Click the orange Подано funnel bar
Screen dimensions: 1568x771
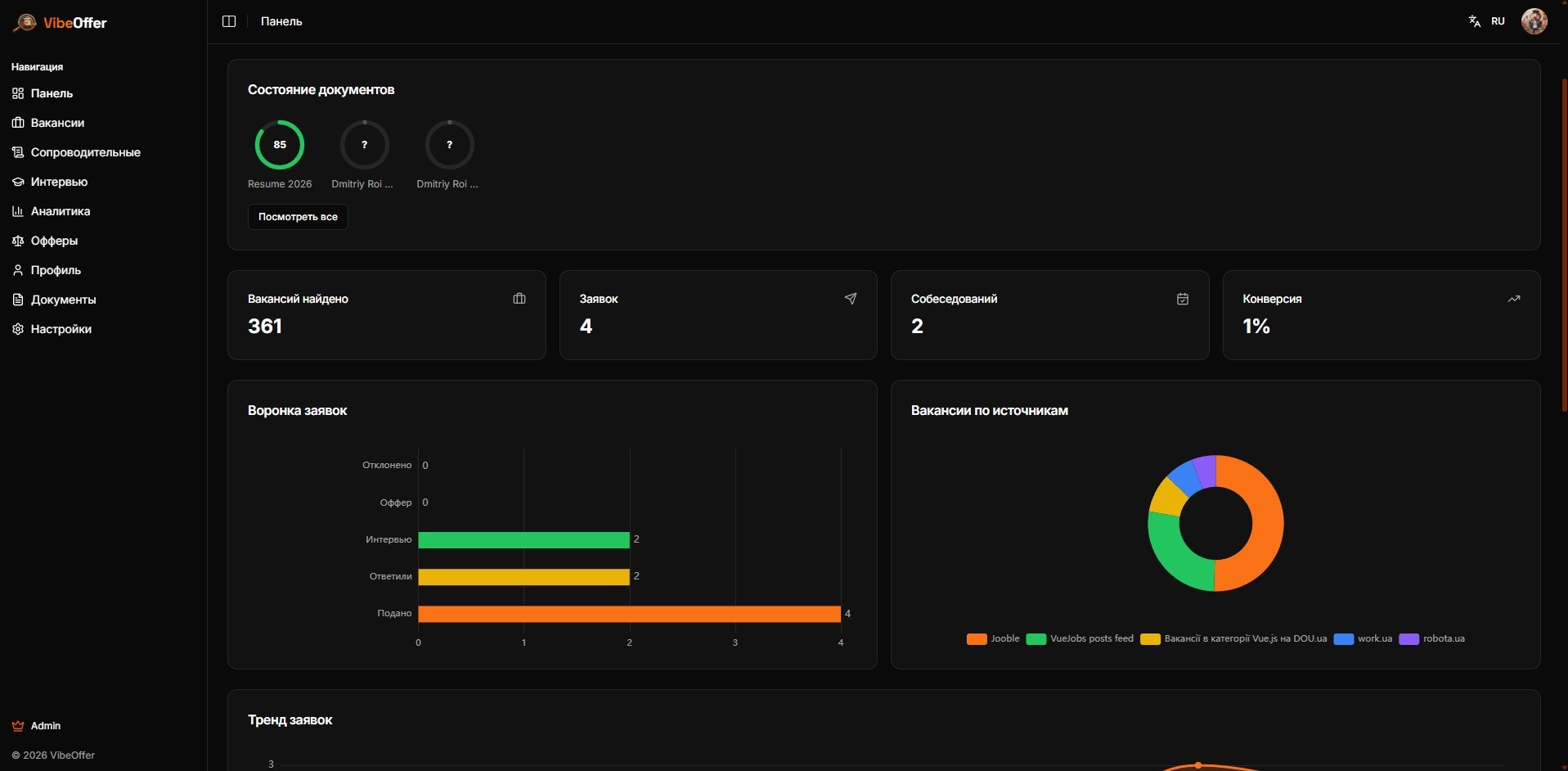(x=629, y=614)
